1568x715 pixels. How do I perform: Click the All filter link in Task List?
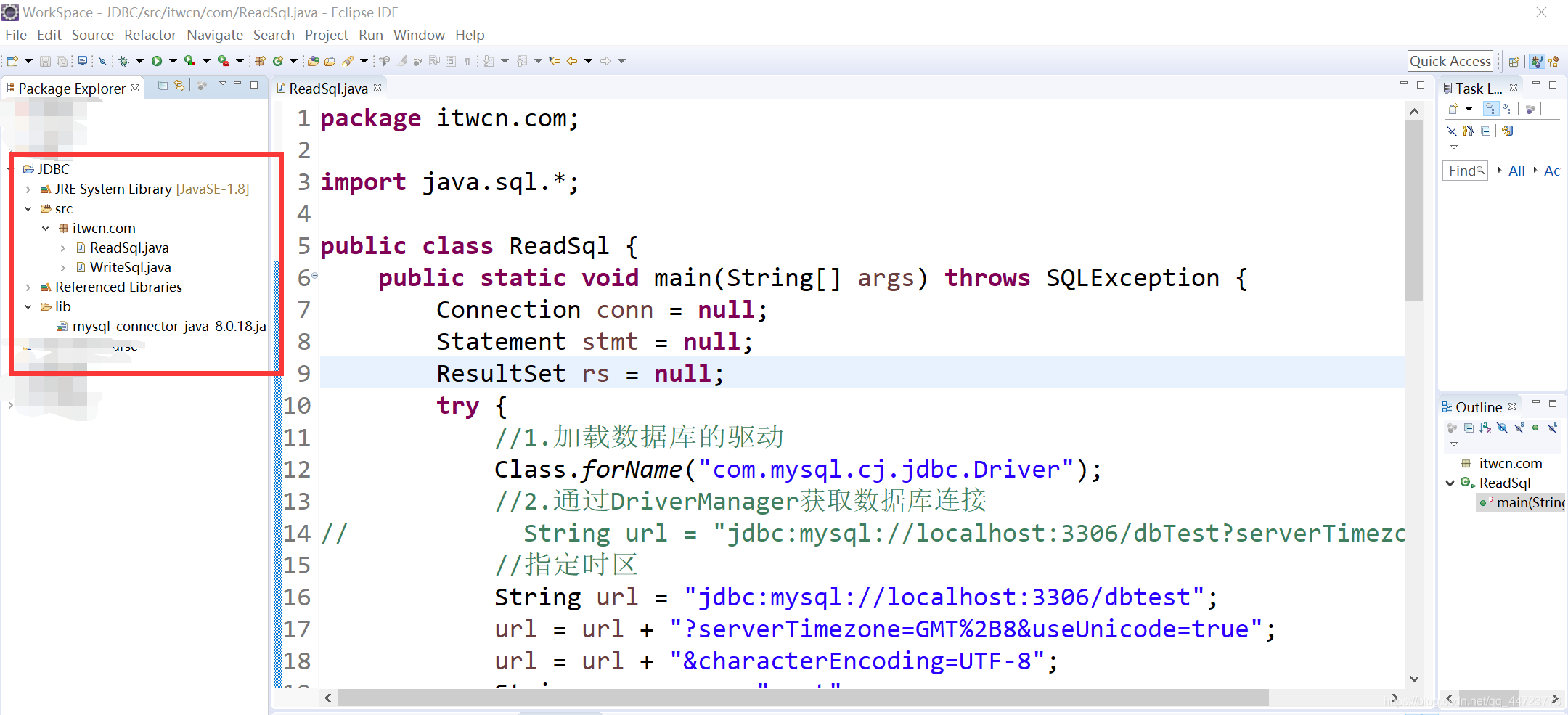point(1516,171)
